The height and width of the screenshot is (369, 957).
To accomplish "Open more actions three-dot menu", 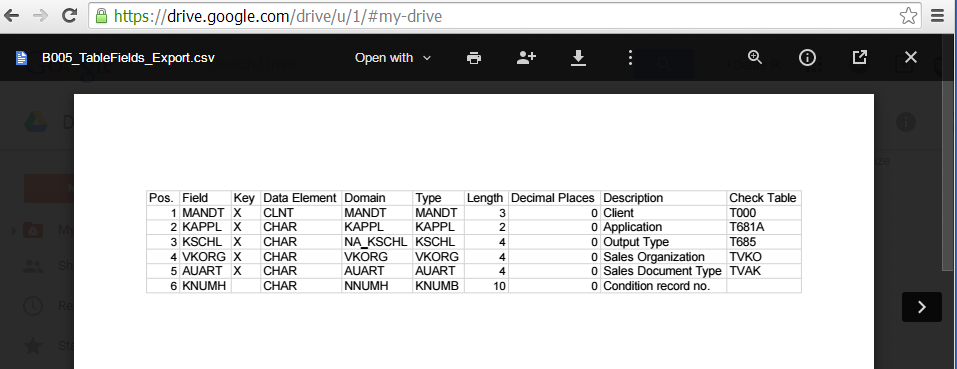I will coord(630,58).
